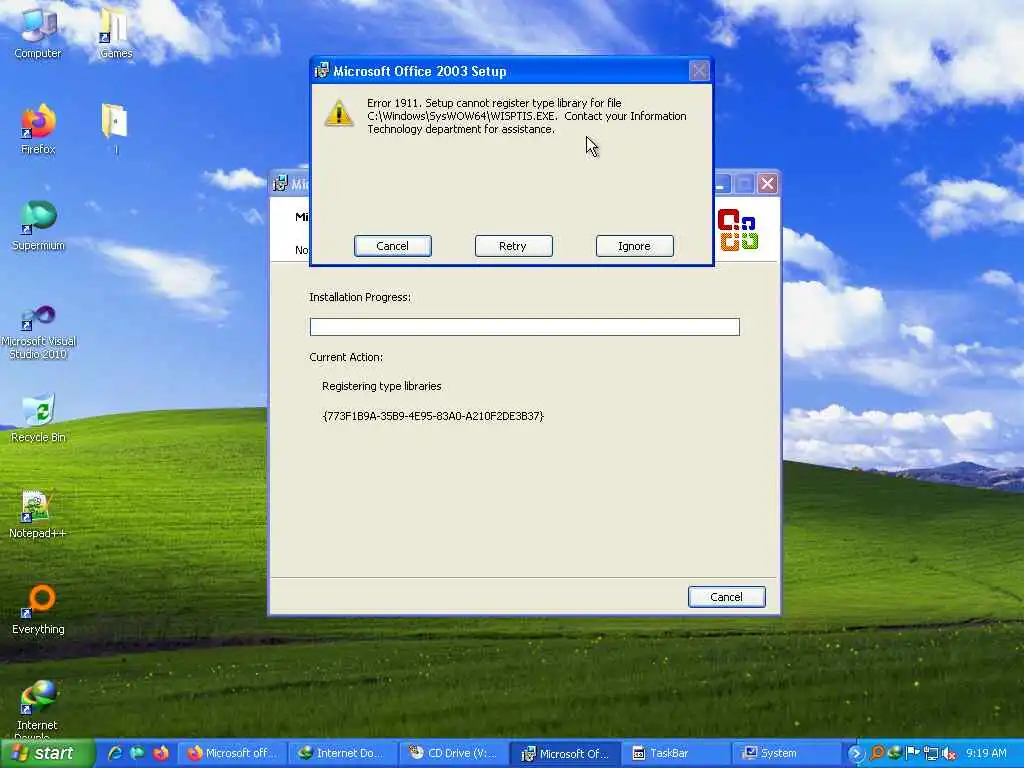1024x768 pixels.
Task: Click the Office logo in the setup window
Action: tap(737, 230)
